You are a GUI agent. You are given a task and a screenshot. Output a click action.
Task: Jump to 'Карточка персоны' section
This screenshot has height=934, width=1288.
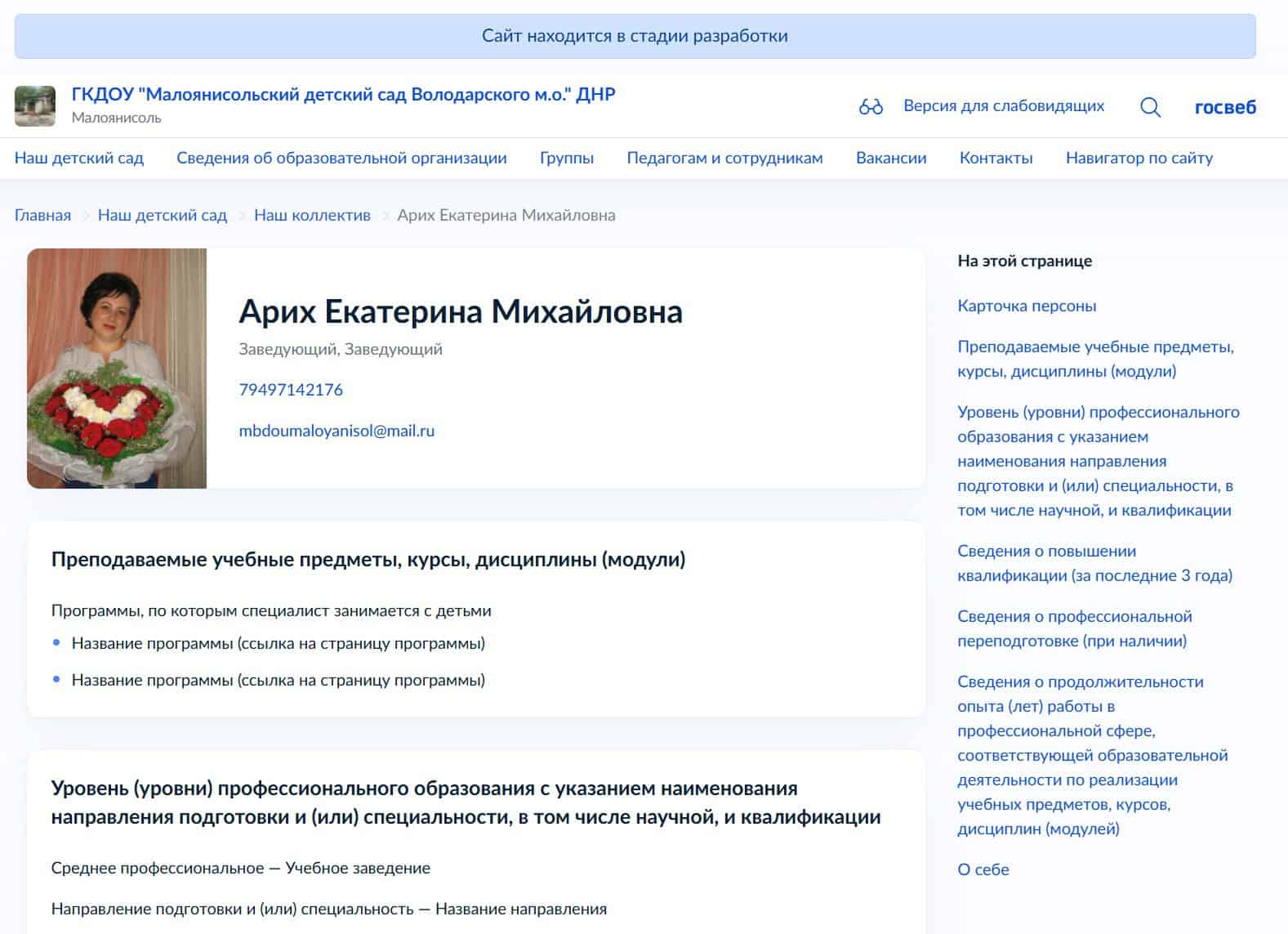click(1027, 306)
